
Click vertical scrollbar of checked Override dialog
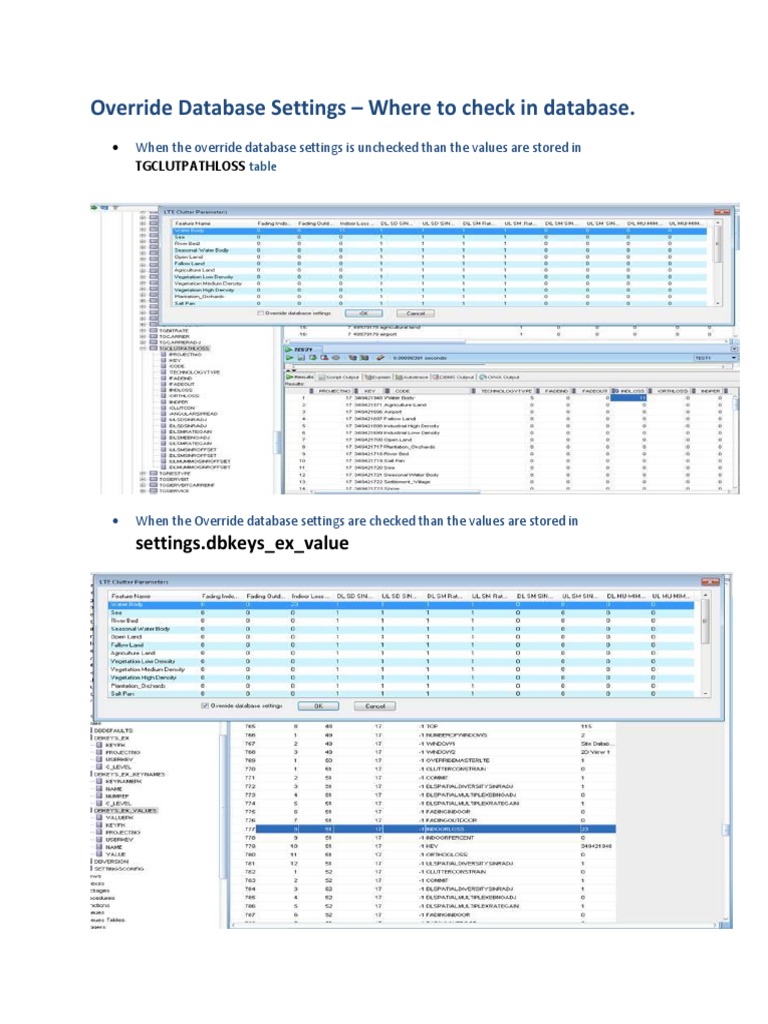point(705,643)
